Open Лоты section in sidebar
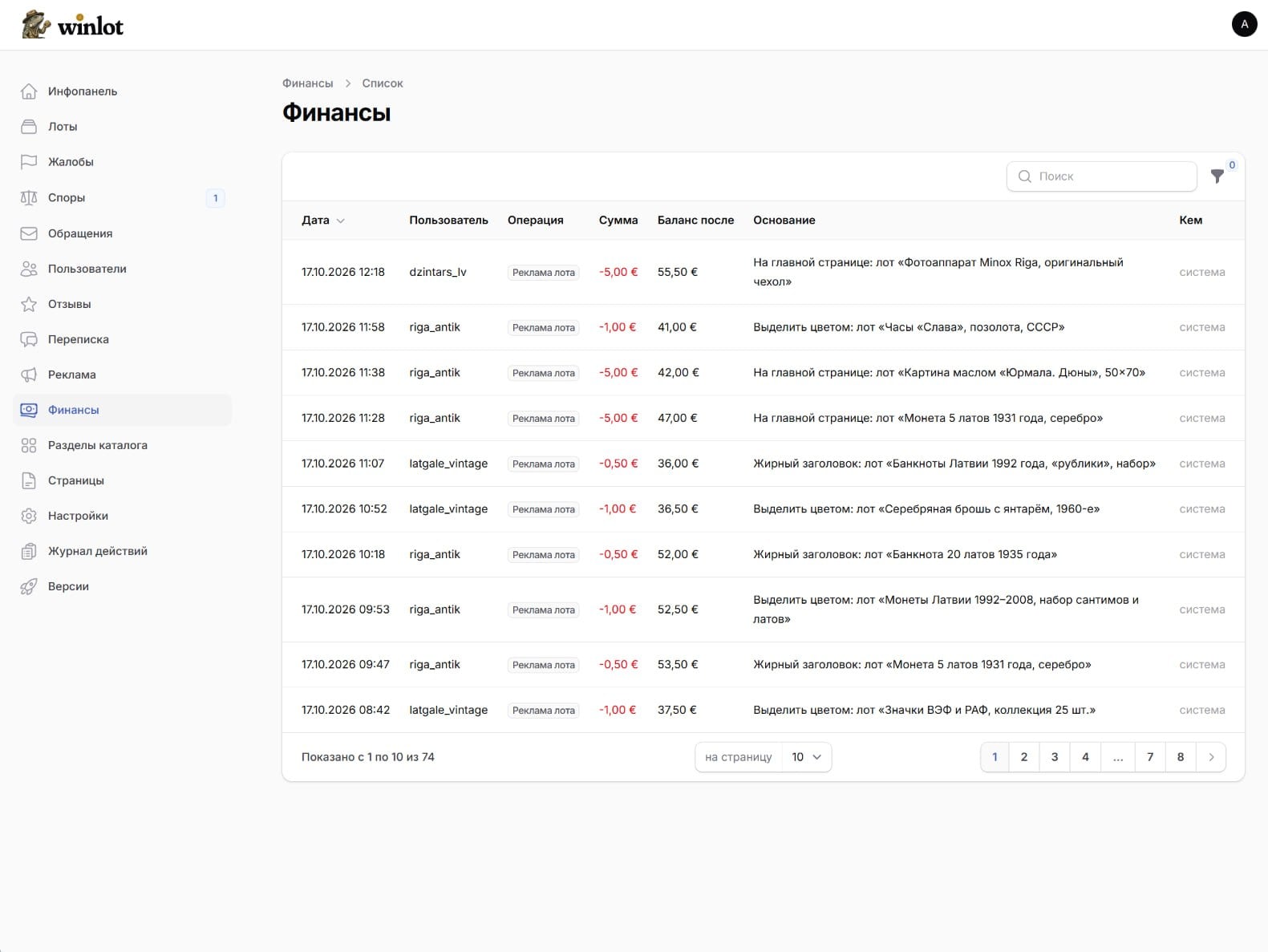Viewport: 1268px width, 952px height. point(122,127)
